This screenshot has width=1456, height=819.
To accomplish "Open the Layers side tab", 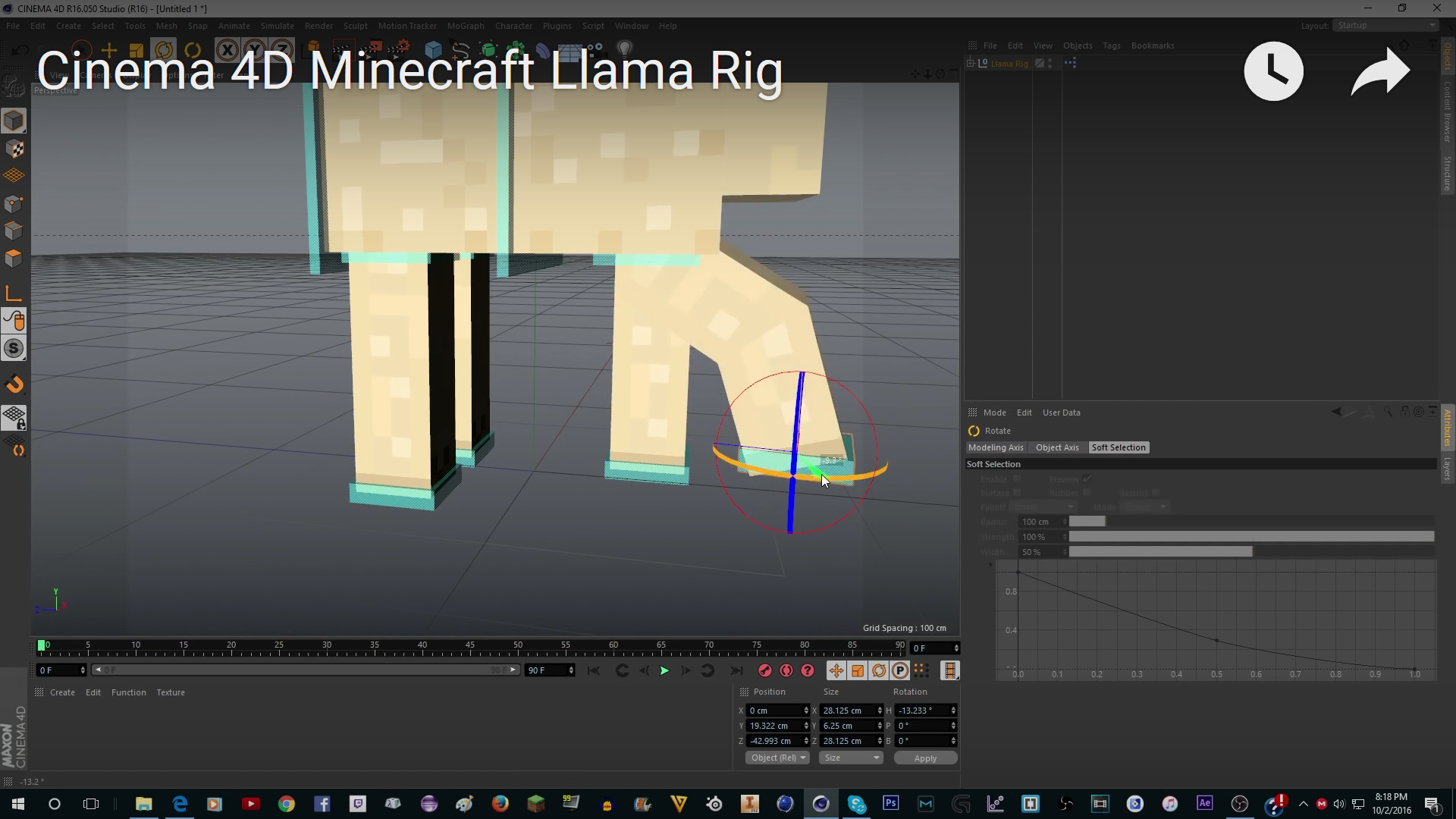I will [x=1447, y=469].
